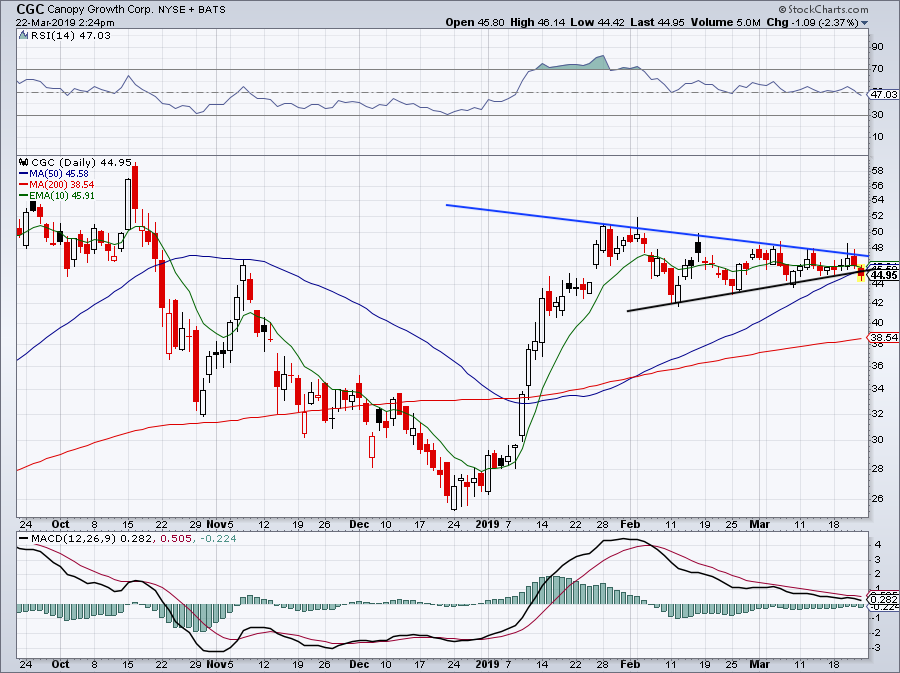The width and height of the screenshot is (900, 673).
Task: Click the black line marker before MACD(12,26,9)
Action: (23, 539)
